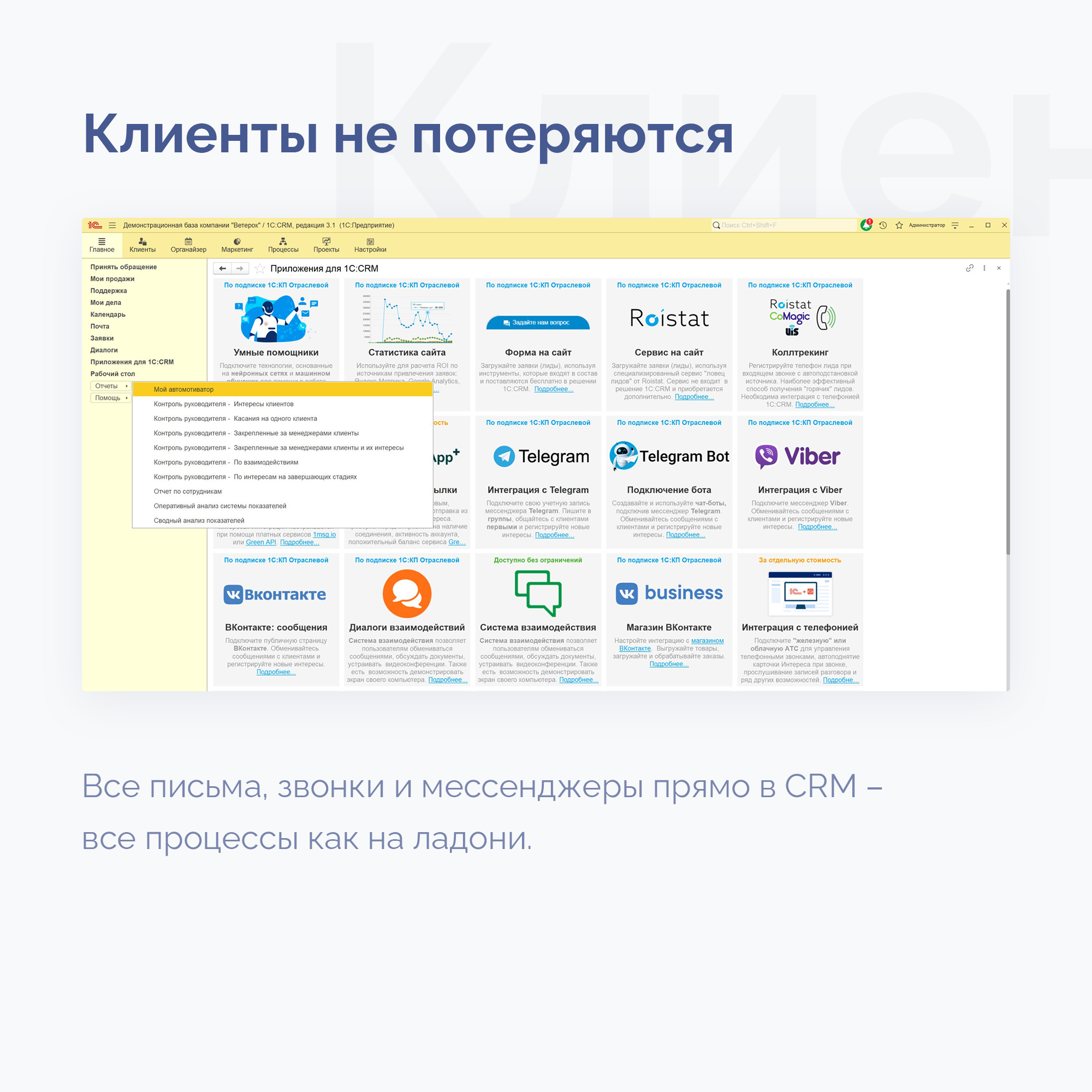Open Поддержка in the sidebar
1092x1092 pixels.
(109, 290)
